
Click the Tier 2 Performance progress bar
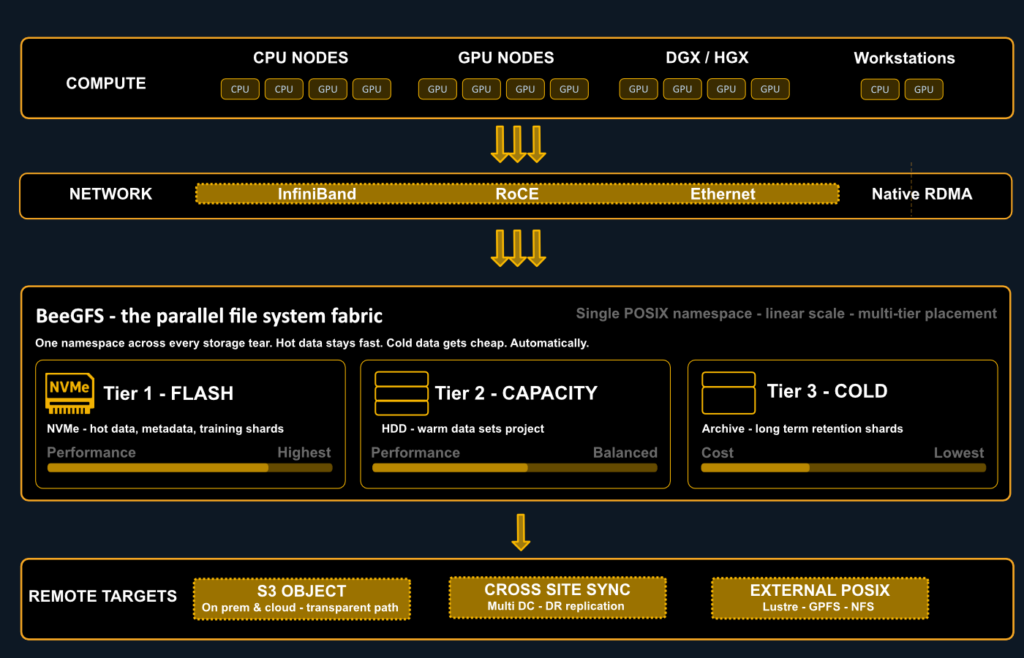point(515,467)
